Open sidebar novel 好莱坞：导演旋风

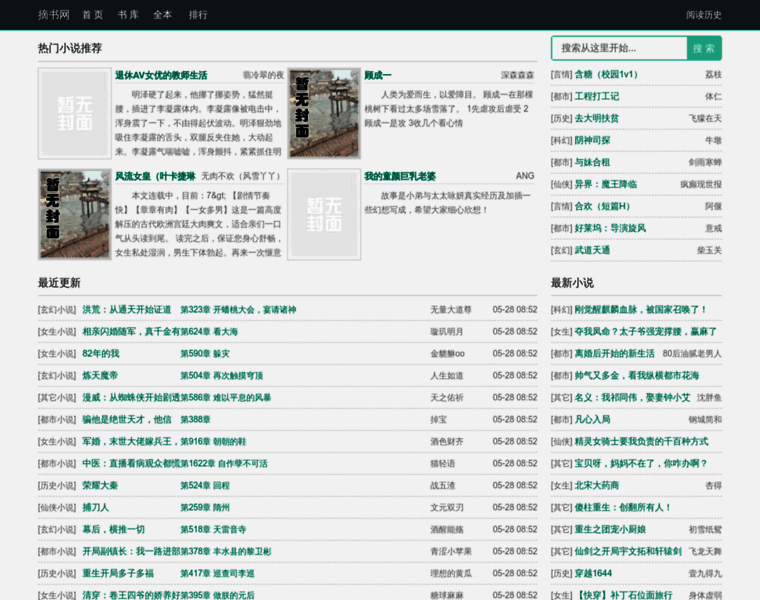610,228
